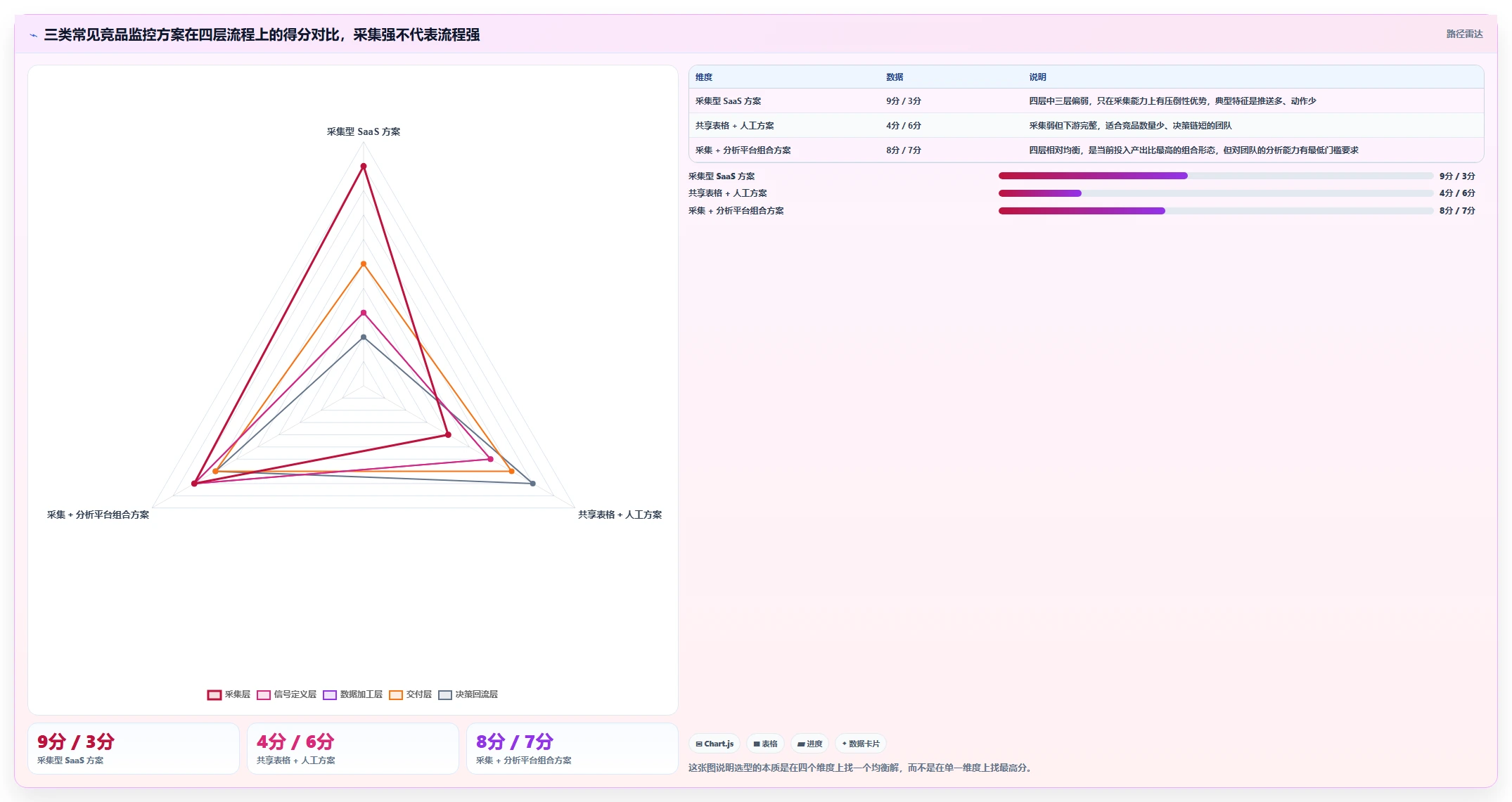
Task: Click the radar axis label 采集 + 分析平台组合方案
Action: 98,515
